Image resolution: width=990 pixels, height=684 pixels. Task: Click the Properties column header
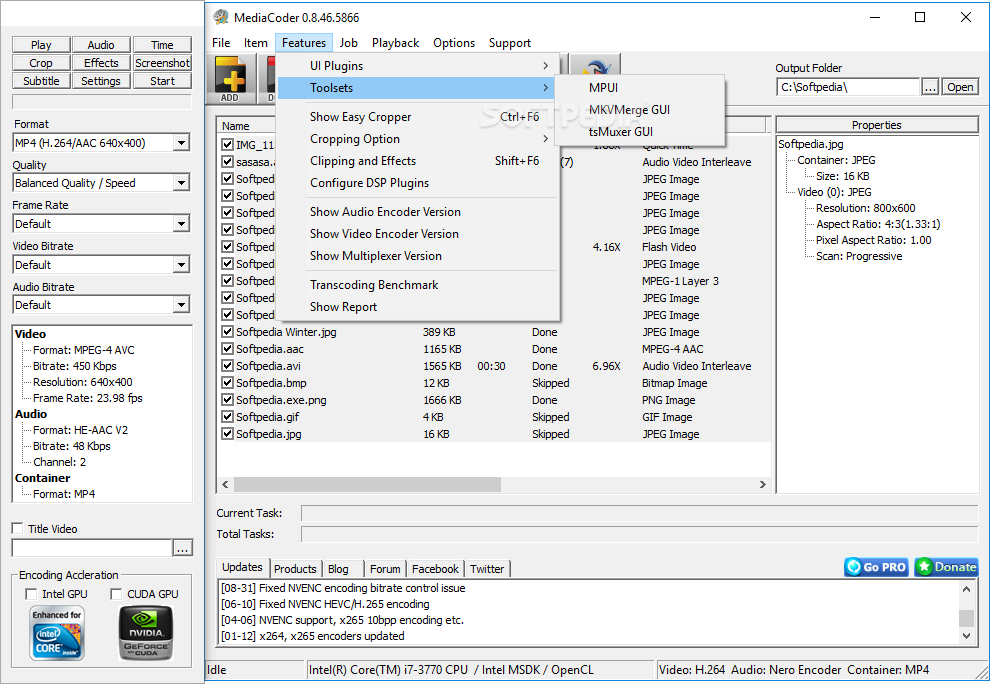(877, 125)
